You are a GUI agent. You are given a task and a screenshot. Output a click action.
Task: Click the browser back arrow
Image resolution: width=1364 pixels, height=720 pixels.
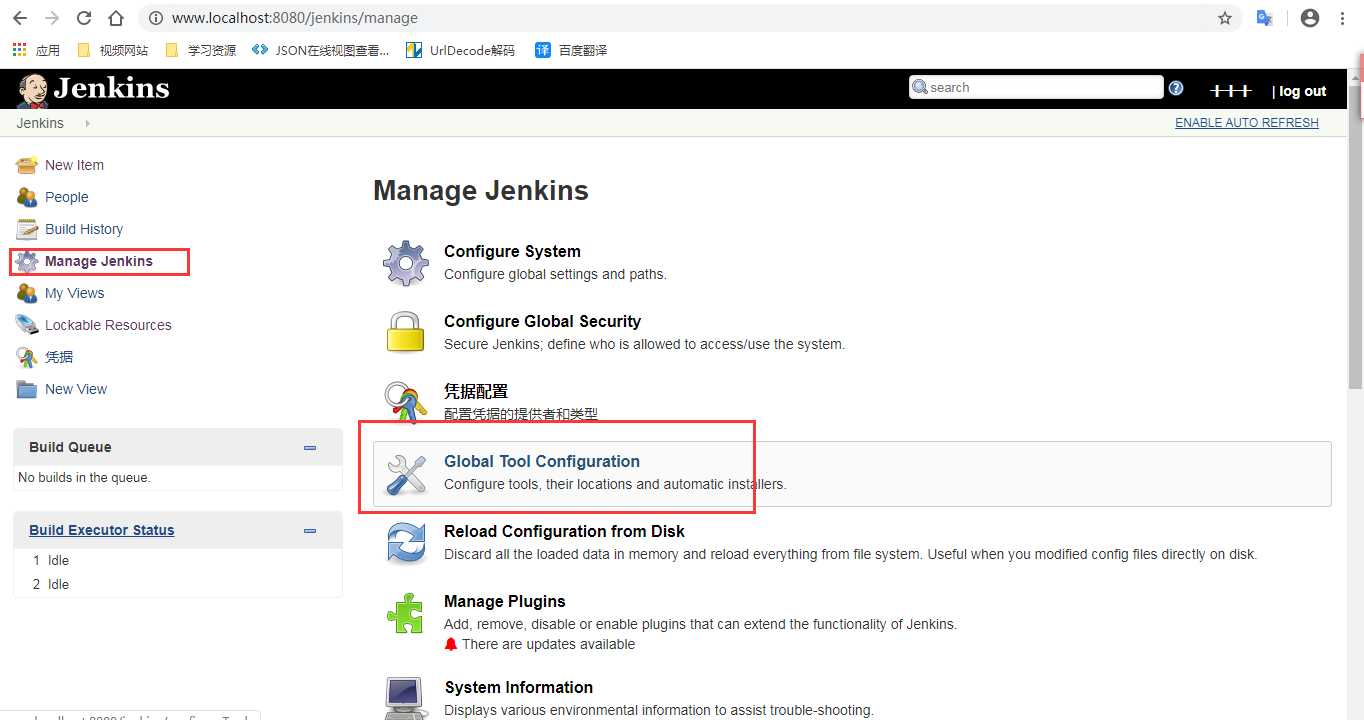(x=20, y=18)
